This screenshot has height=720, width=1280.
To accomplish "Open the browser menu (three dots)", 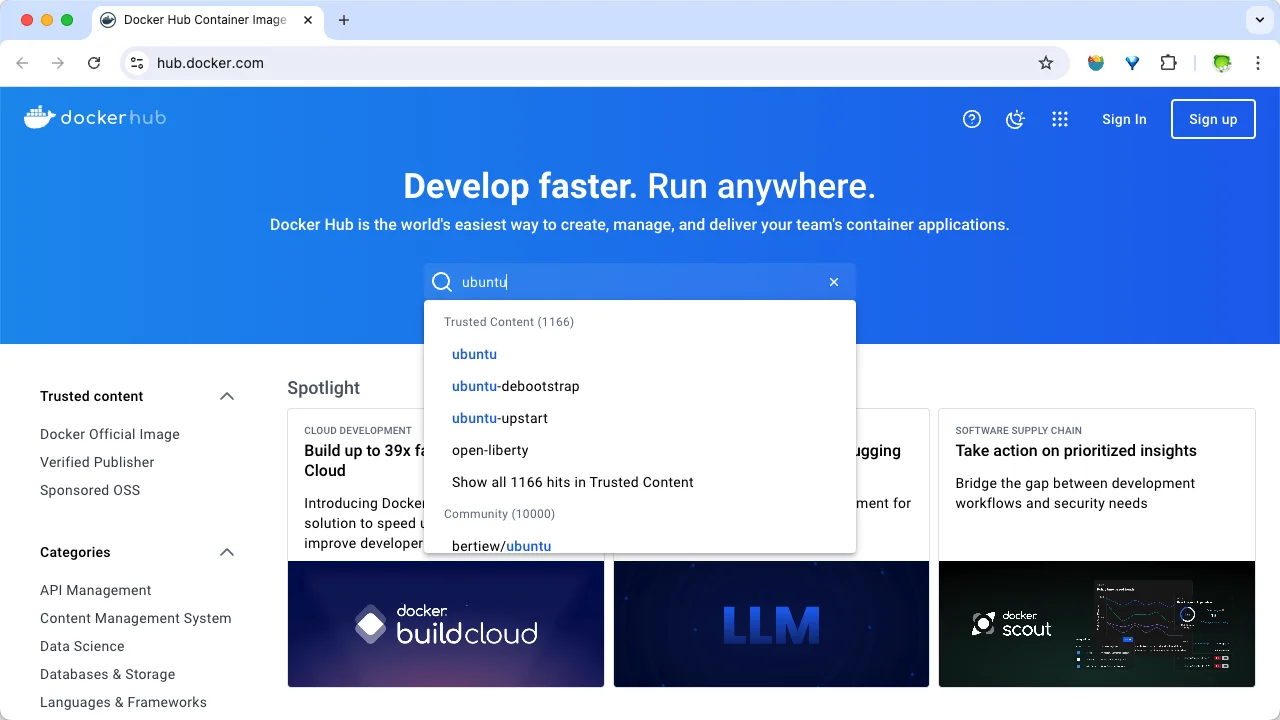I will [x=1258, y=62].
